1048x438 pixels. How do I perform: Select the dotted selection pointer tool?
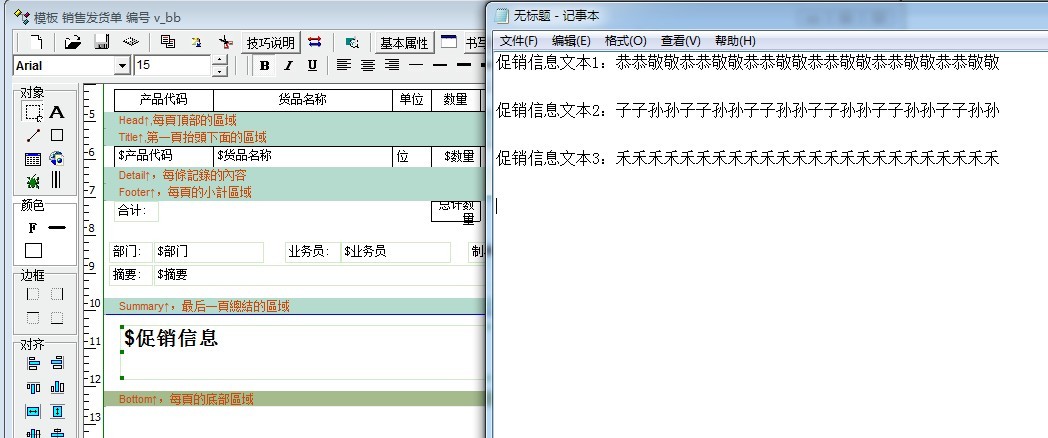coord(33,112)
